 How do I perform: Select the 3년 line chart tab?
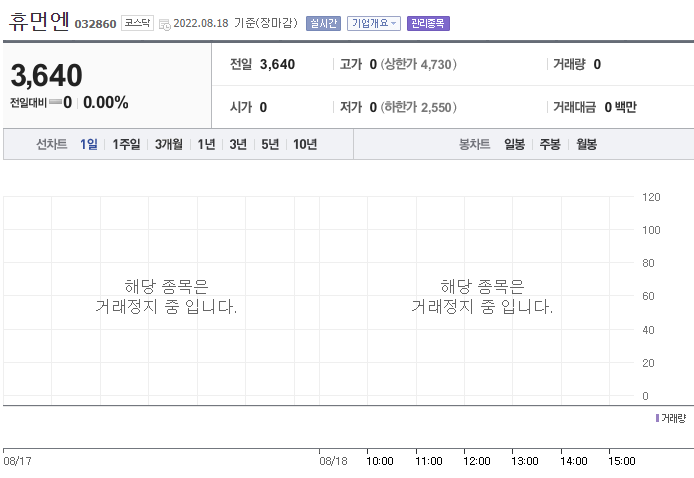238,144
